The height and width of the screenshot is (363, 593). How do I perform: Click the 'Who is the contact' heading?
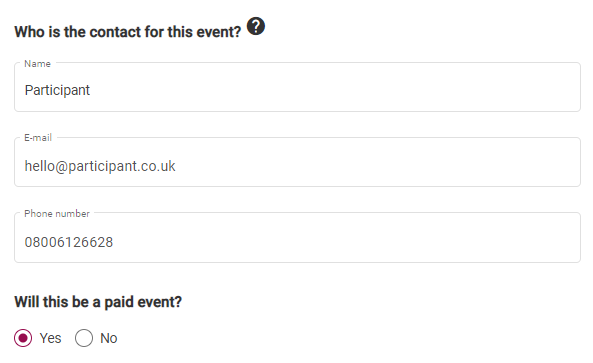tap(127, 32)
